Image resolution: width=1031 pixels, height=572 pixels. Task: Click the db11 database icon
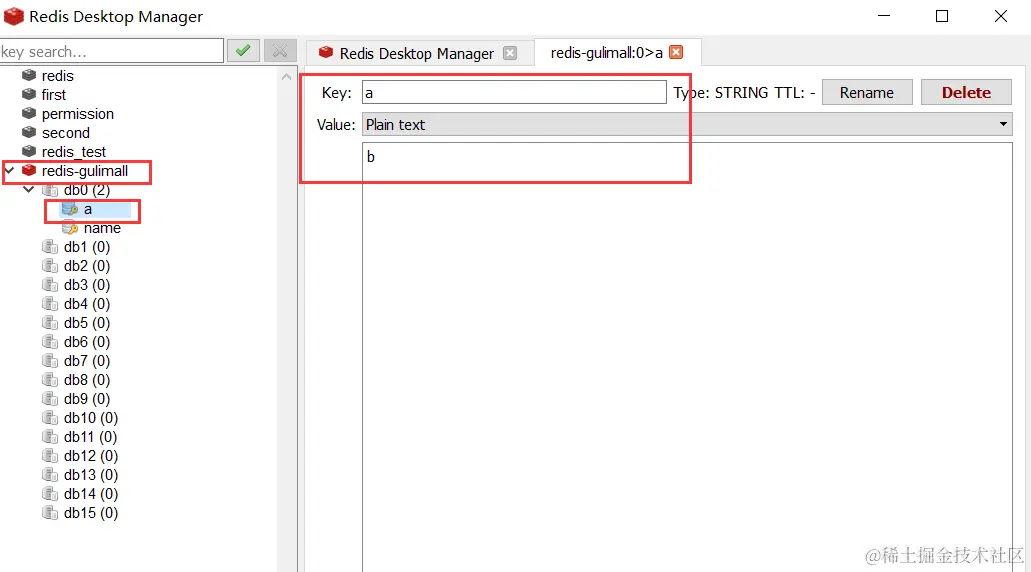coord(50,437)
